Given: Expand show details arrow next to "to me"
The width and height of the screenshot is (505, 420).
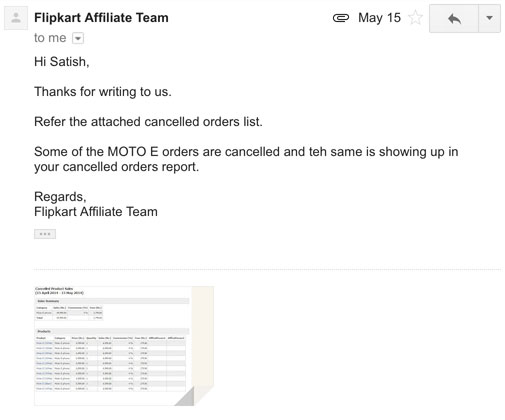Looking at the screenshot, I should click(x=78, y=38).
